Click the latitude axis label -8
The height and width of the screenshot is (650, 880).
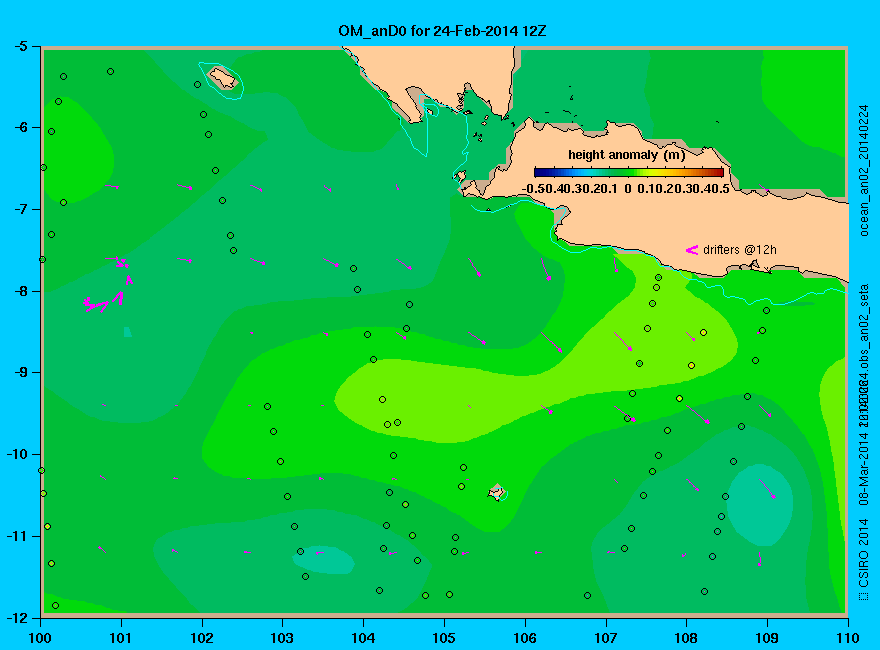[x=20, y=291]
